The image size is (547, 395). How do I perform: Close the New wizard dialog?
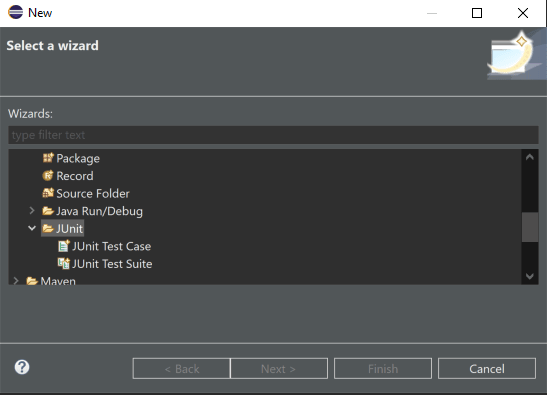(x=523, y=13)
